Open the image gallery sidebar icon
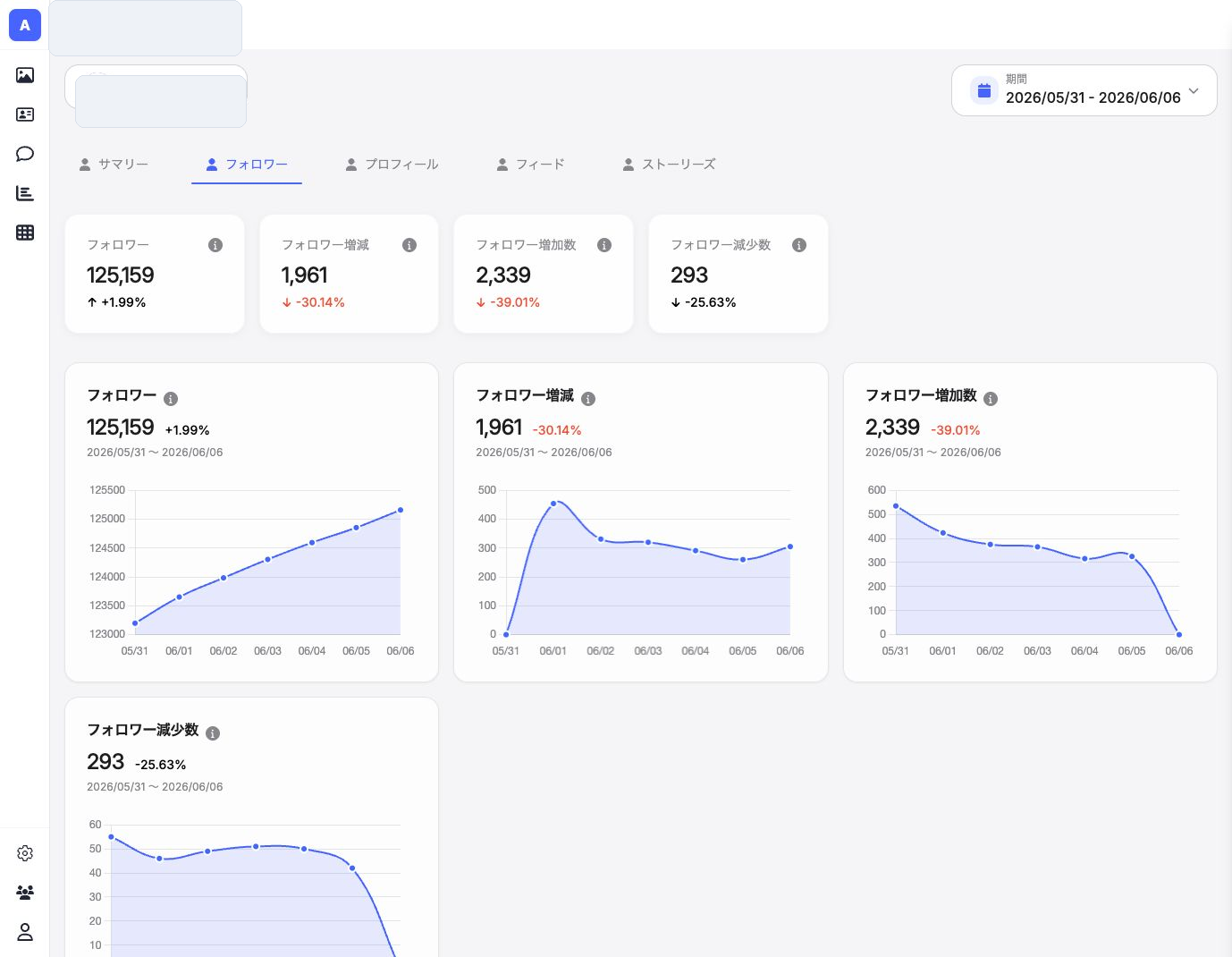Image resolution: width=1232 pixels, height=957 pixels. coord(25,75)
